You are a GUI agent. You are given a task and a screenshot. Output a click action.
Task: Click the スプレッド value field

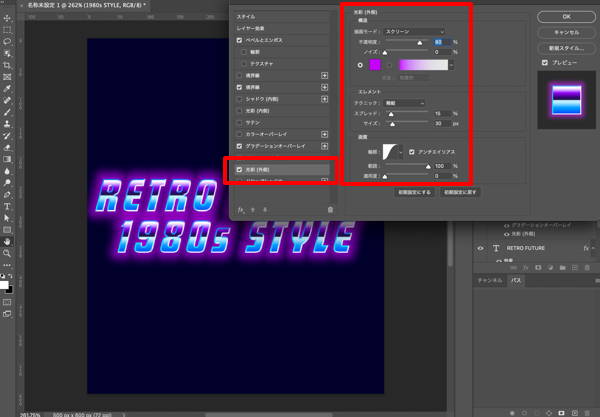pyautogui.click(x=442, y=114)
